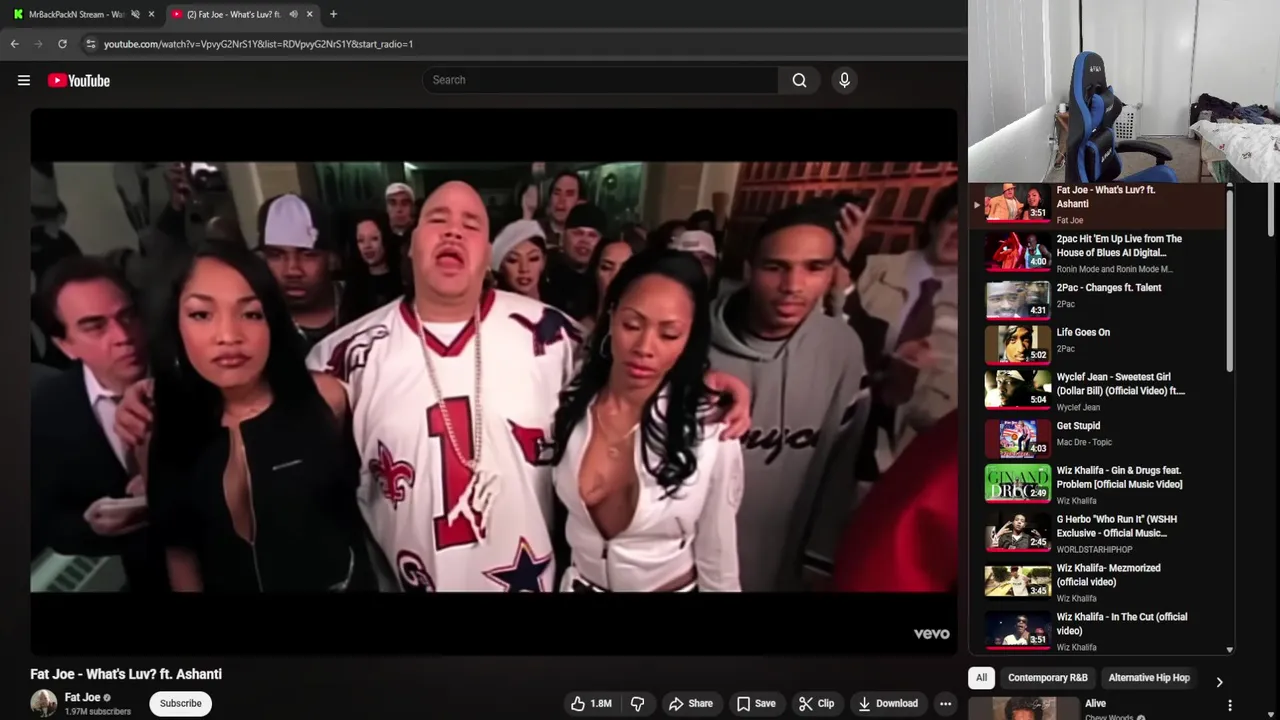1280x720 pixels.
Task: Open a new browser tab
Action: (333, 14)
